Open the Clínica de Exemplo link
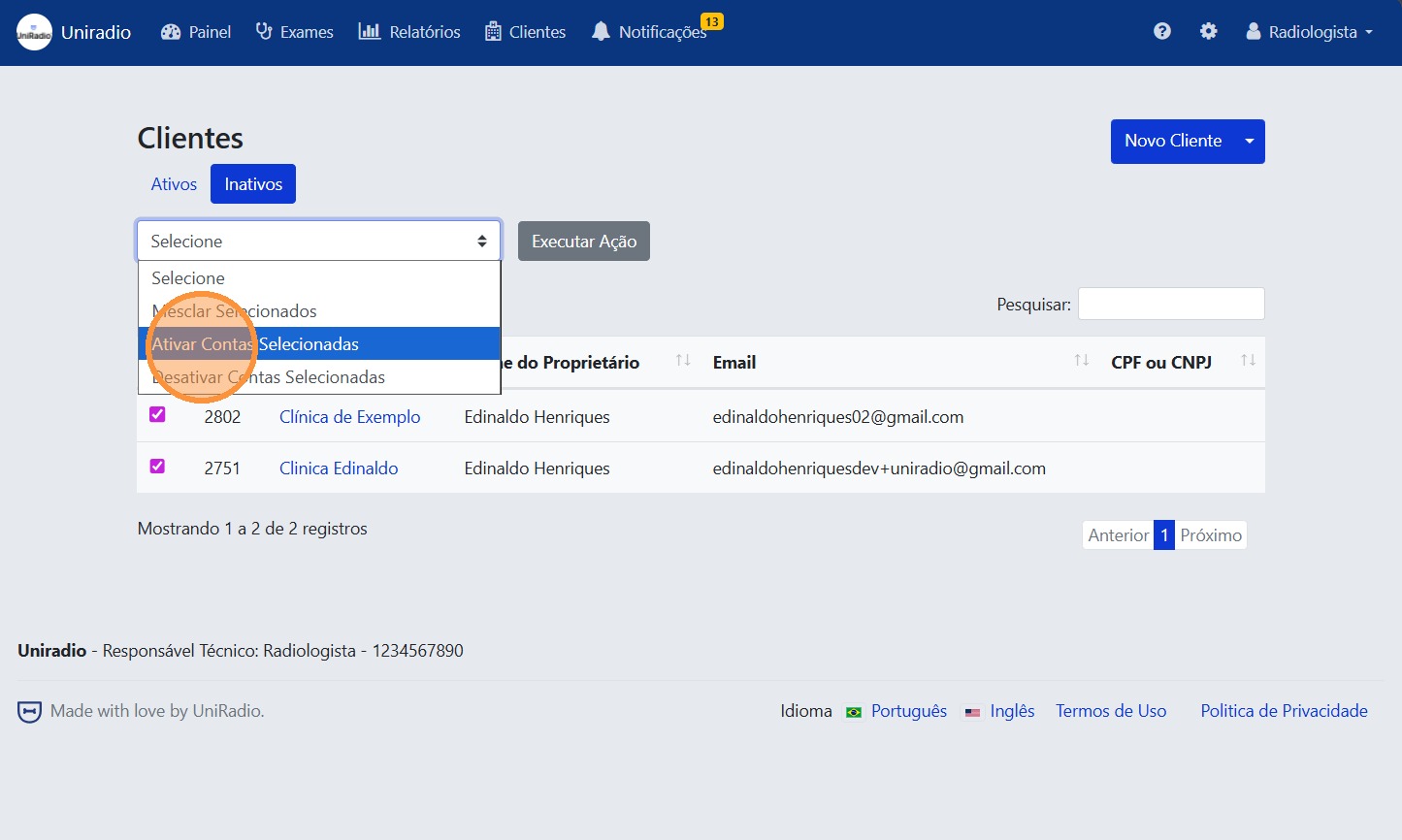The height and width of the screenshot is (840, 1402). click(x=349, y=417)
